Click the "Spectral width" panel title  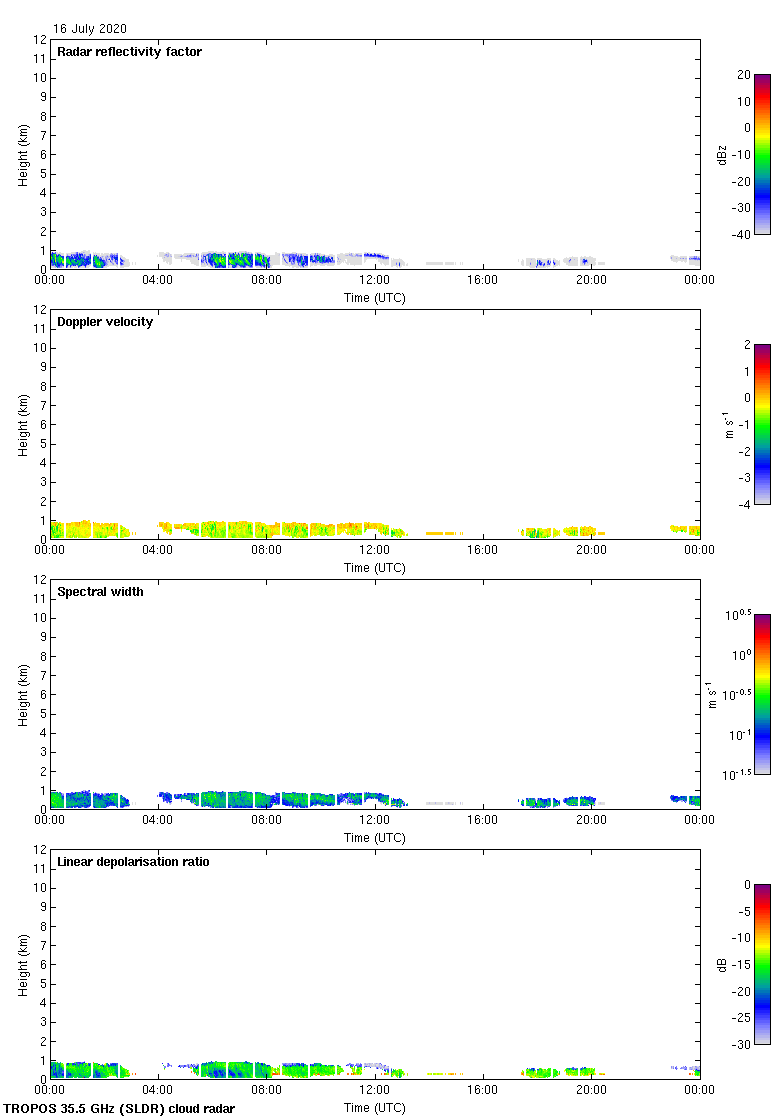coord(100,592)
